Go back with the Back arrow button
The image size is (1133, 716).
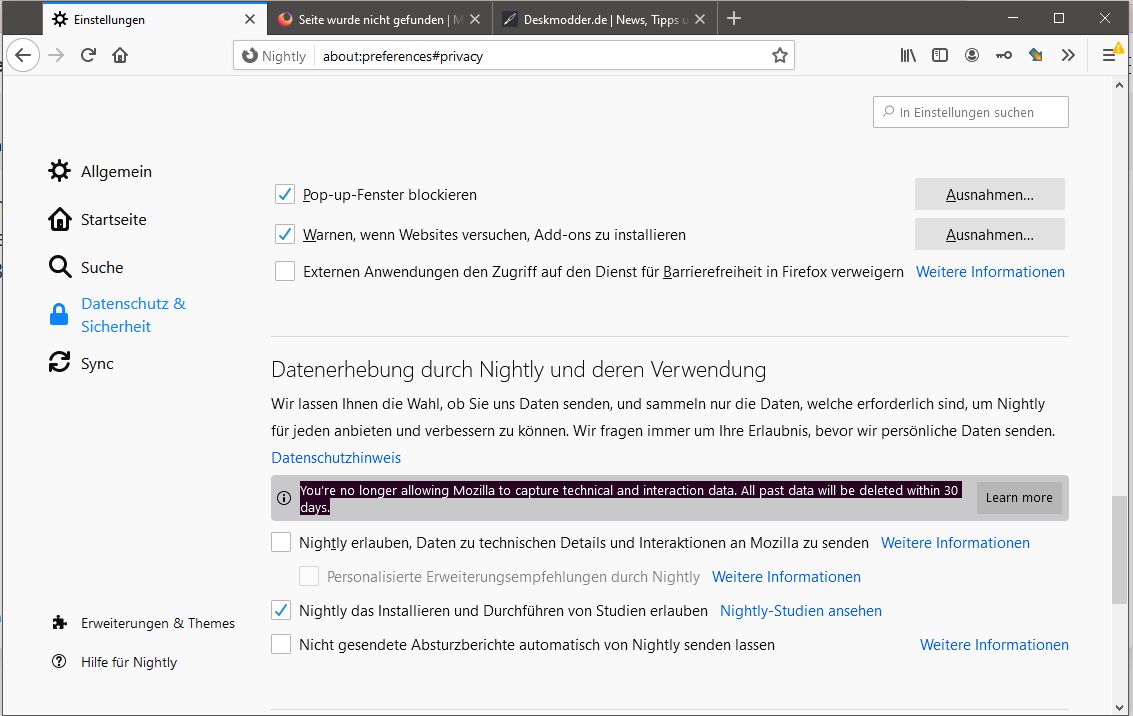click(x=23, y=55)
